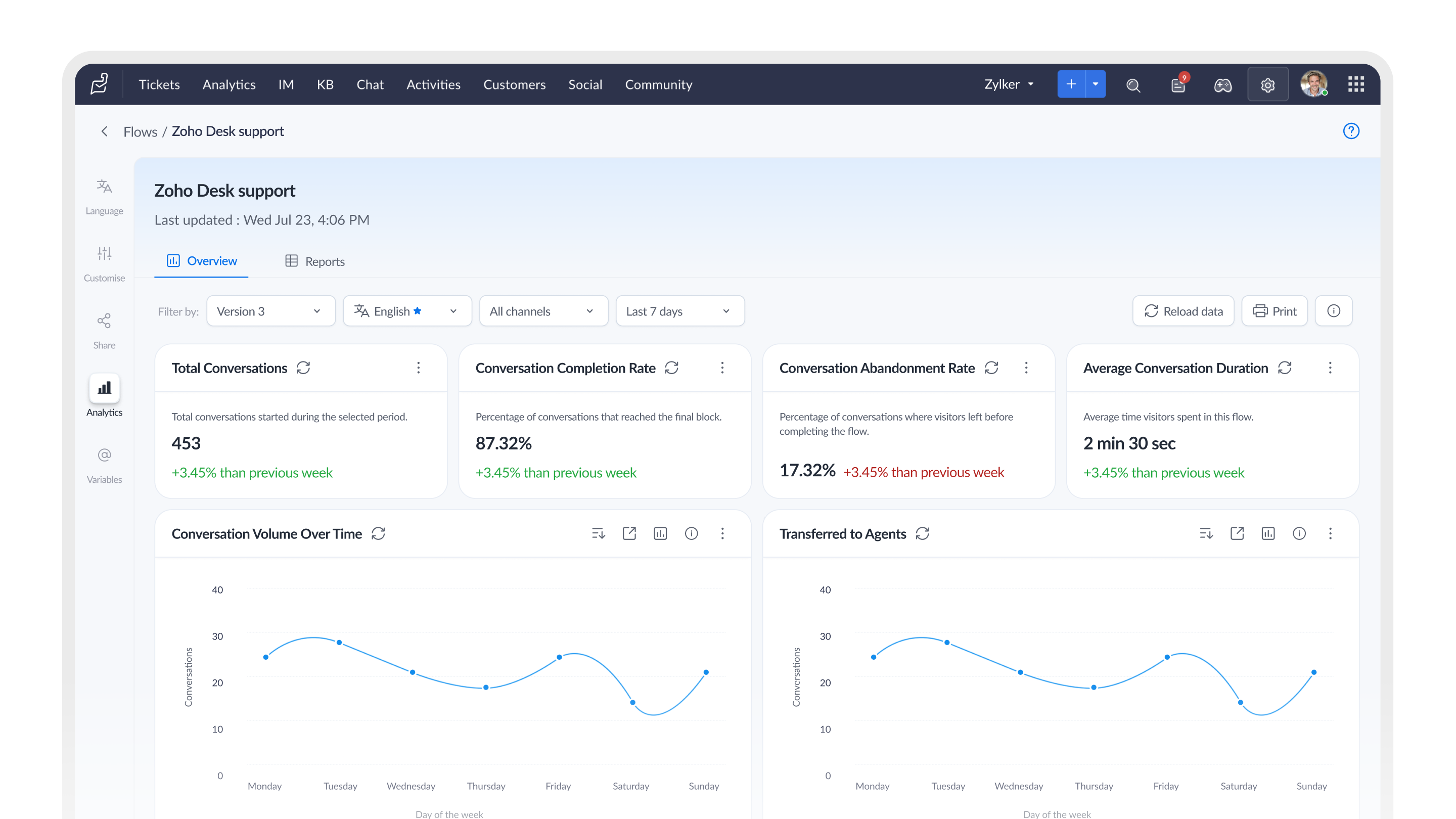The image size is (1456, 819).
Task: Go back using the breadcrumb arrow
Action: [x=105, y=131]
